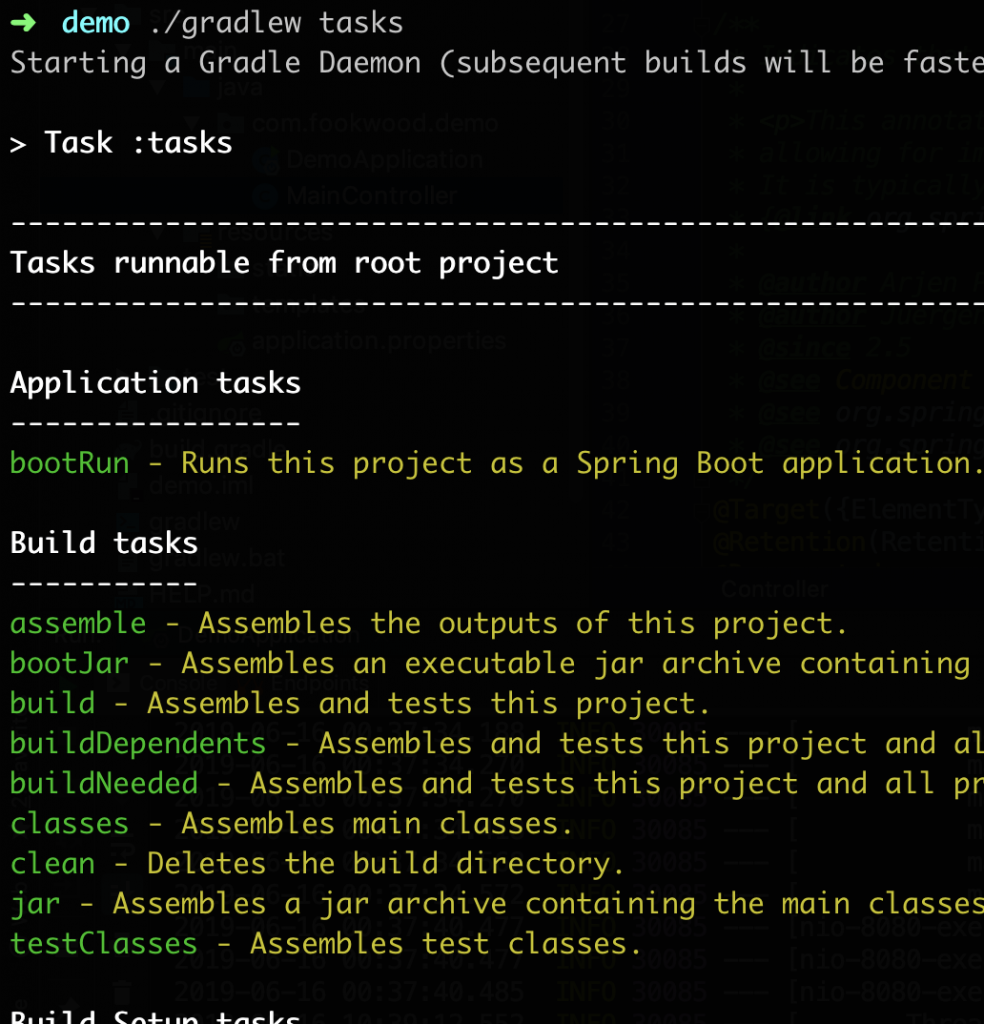Select the green "assemble" task name
Screen dimensions: 984x1024
pyautogui.click(x=78, y=623)
